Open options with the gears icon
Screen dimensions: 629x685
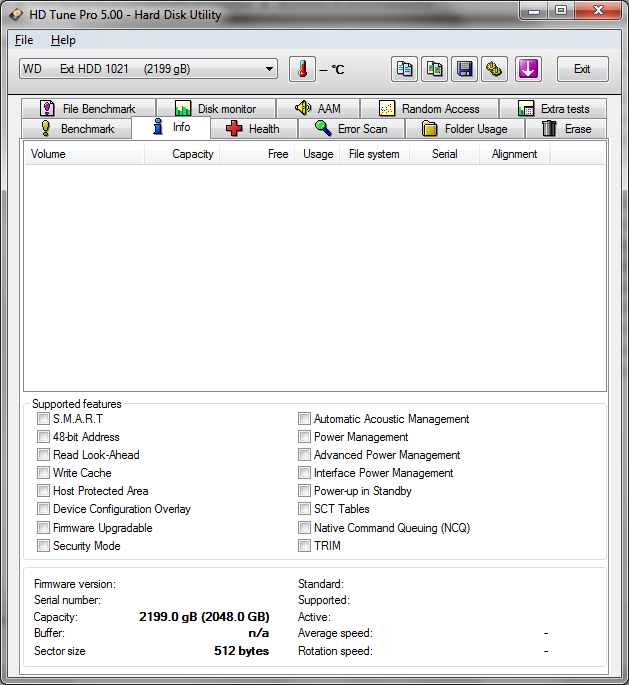click(495, 69)
